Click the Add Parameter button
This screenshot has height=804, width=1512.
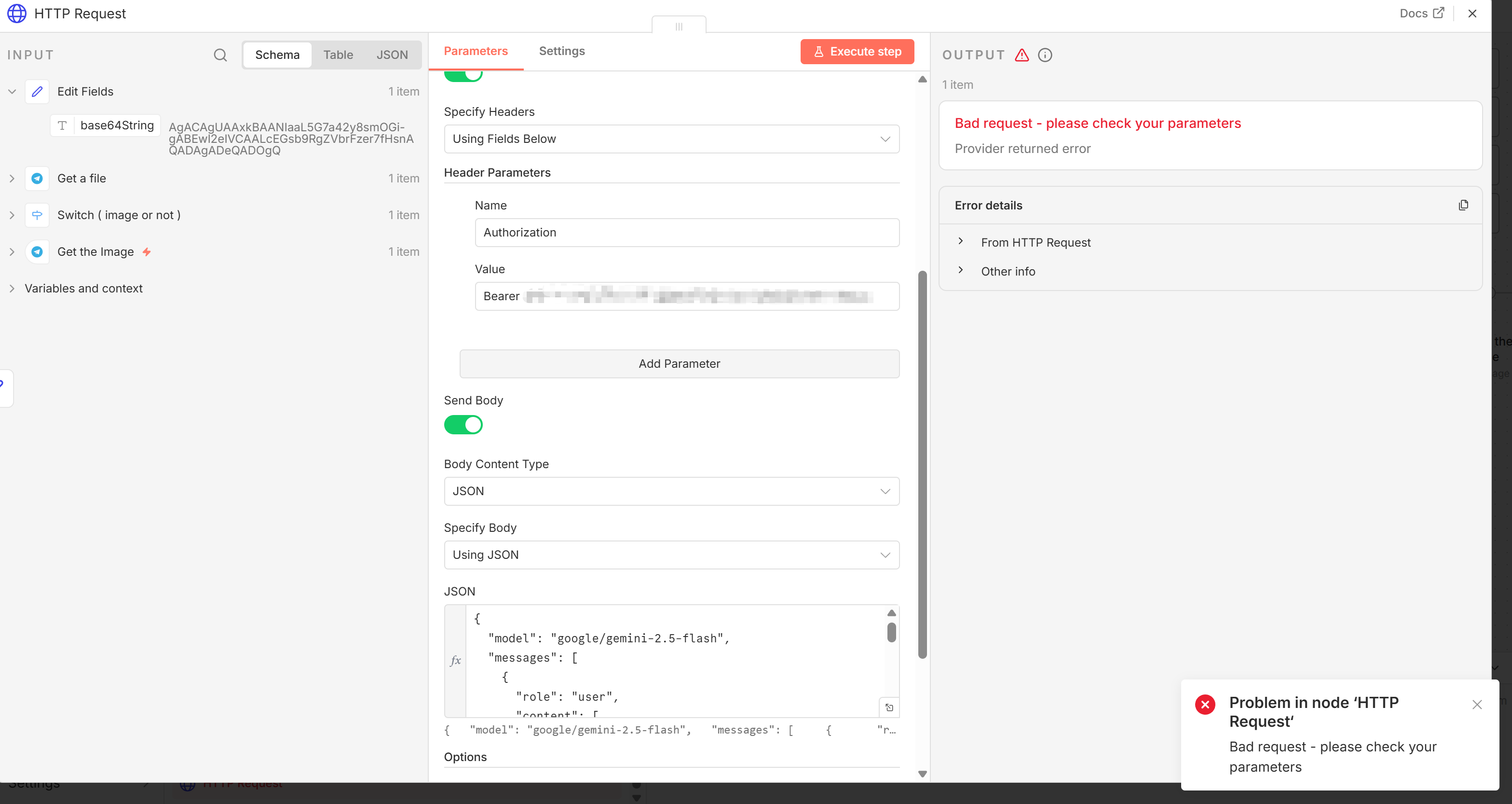click(679, 363)
